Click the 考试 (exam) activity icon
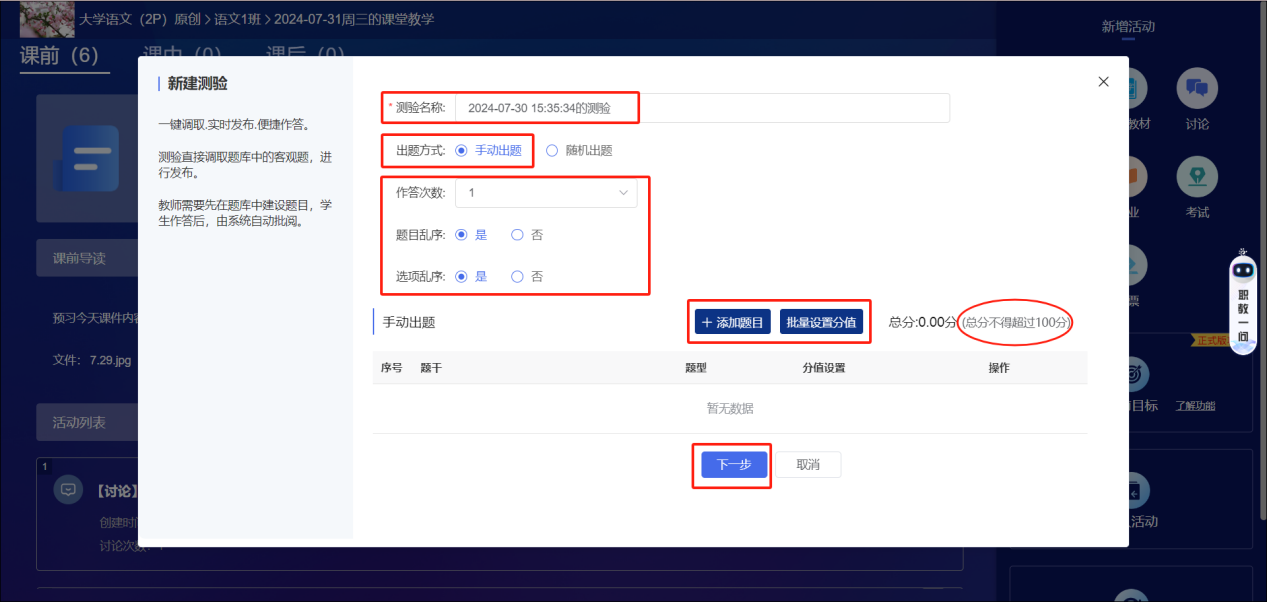The image size is (1267, 602). coord(1196,177)
